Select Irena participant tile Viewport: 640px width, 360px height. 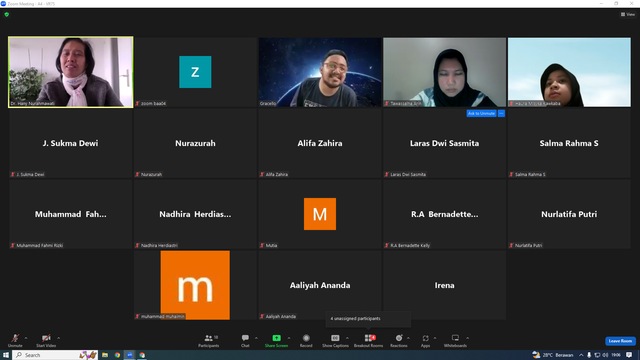coord(444,285)
